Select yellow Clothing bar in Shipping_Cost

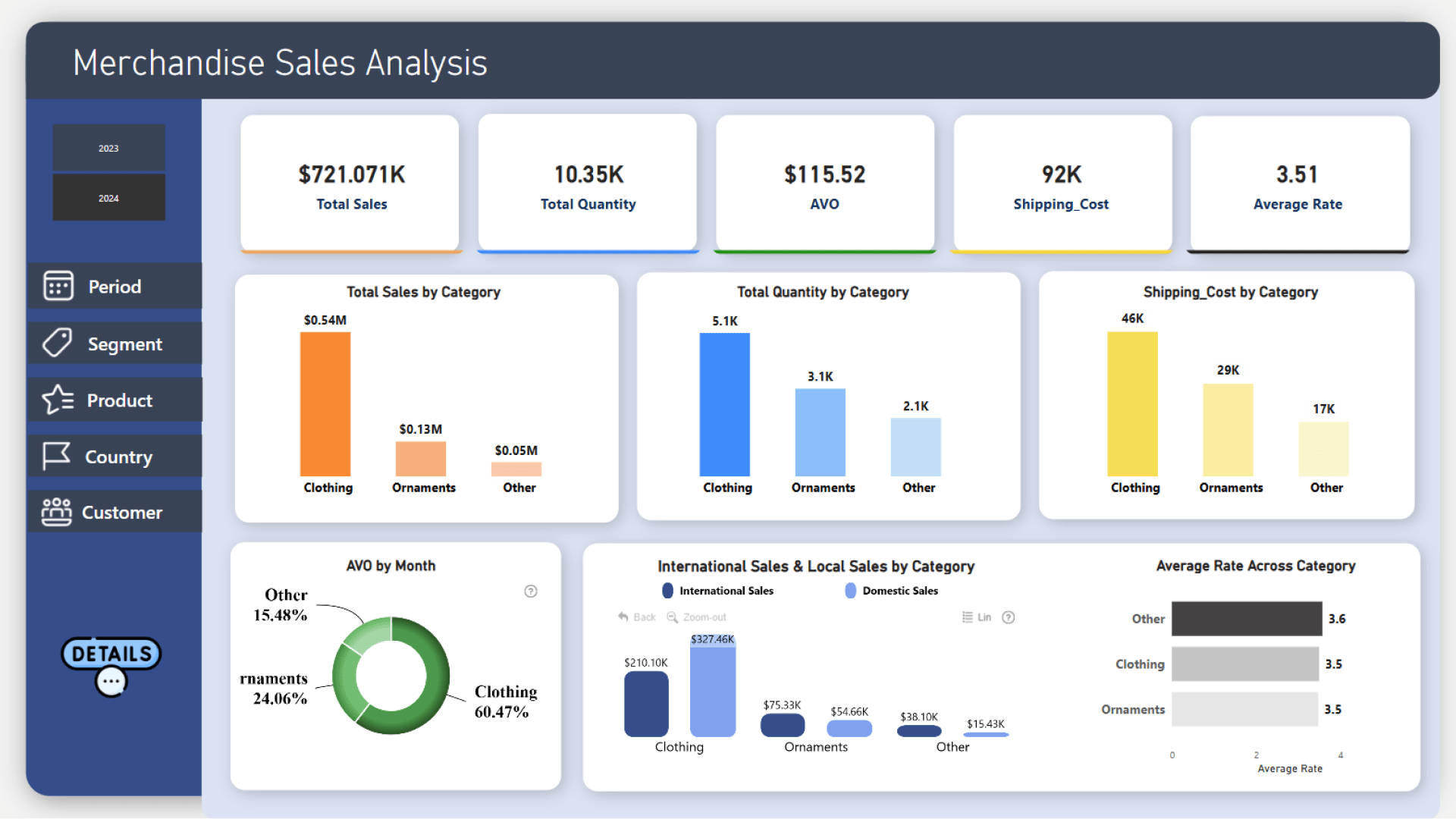click(1132, 404)
